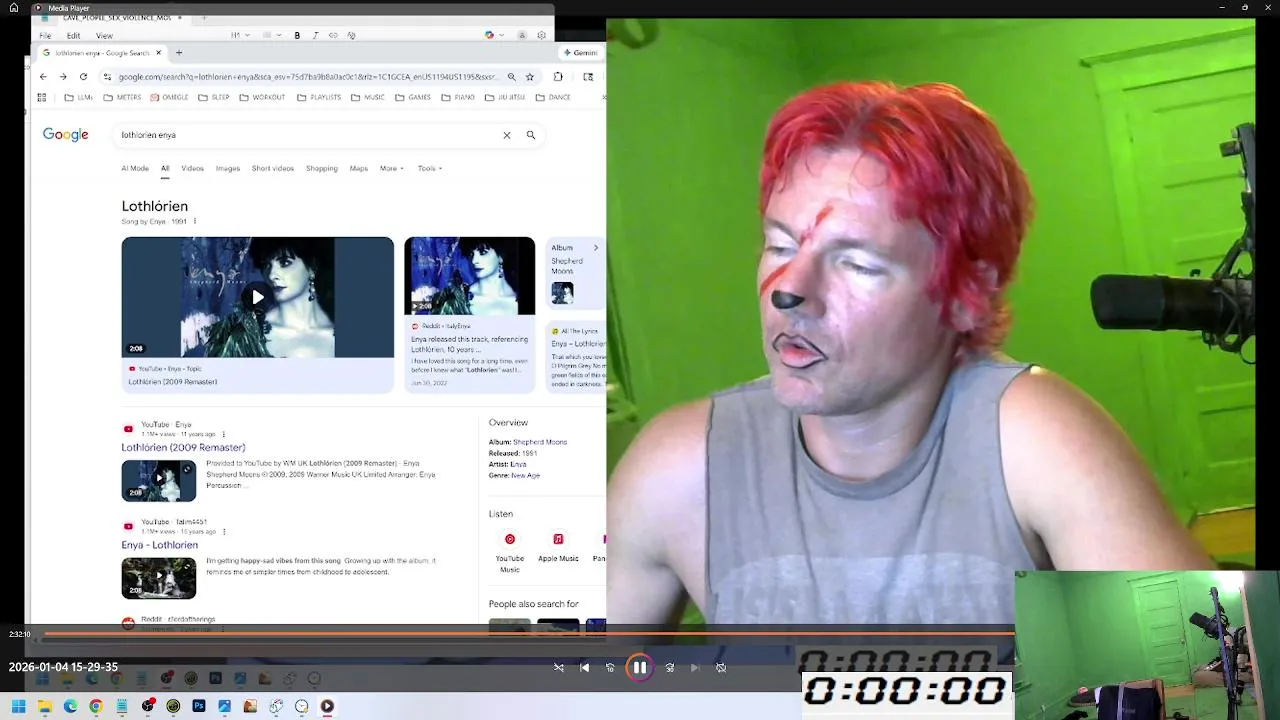Image resolution: width=1280 pixels, height=720 pixels.
Task: Switch to the Images tab
Action: coord(228,168)
